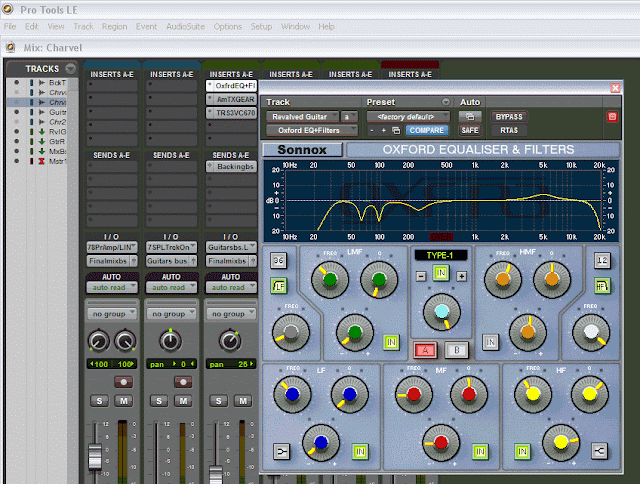The height and width of the screenshot is (484, 640).
Task: Open the Revalved Guitar track selector
Action: (302, 117)
